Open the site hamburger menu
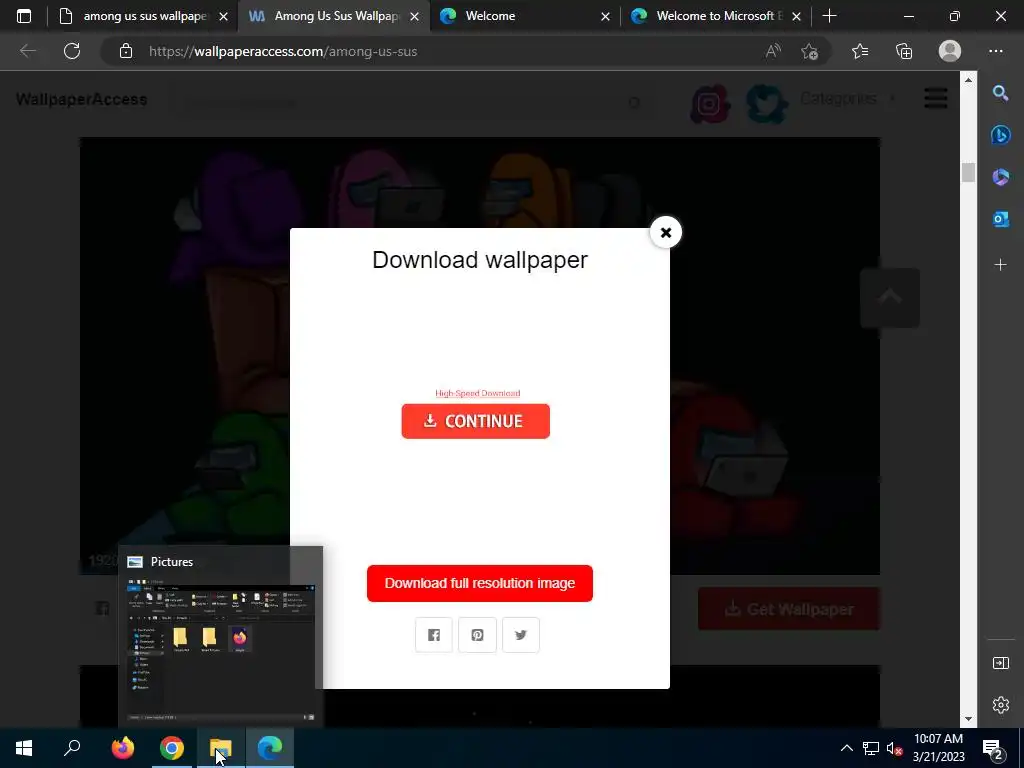 pos(935,99)
